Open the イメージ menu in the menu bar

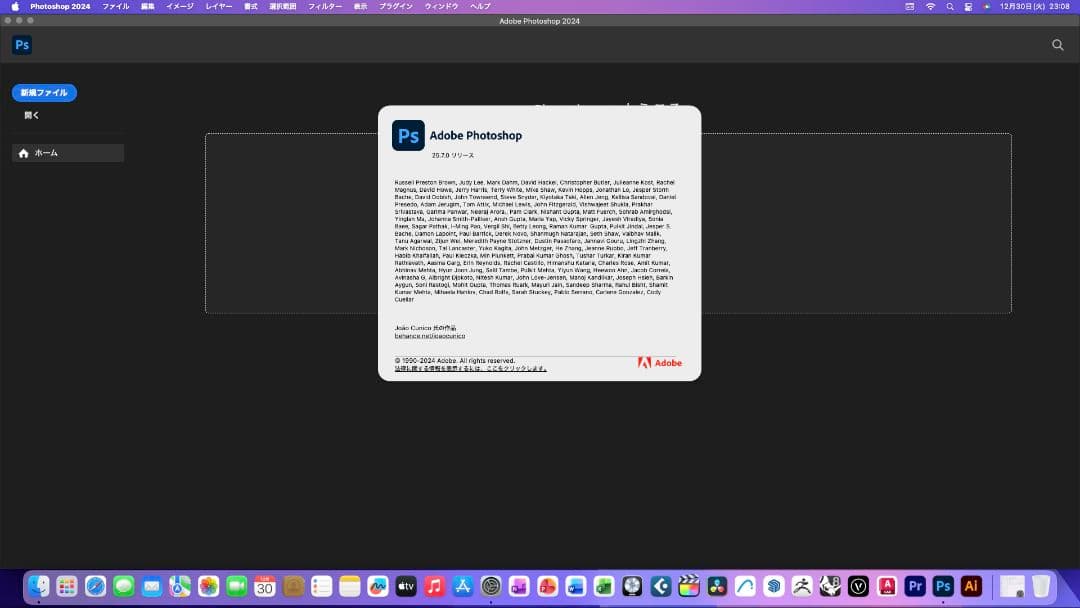click(x=180, y=6)
